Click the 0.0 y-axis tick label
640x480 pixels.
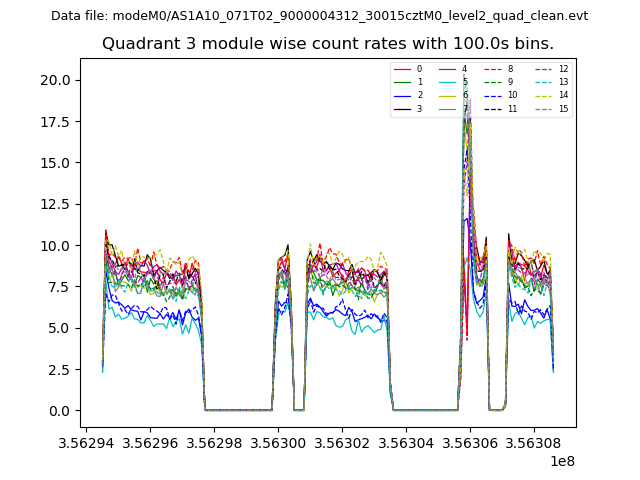[59, 411]
